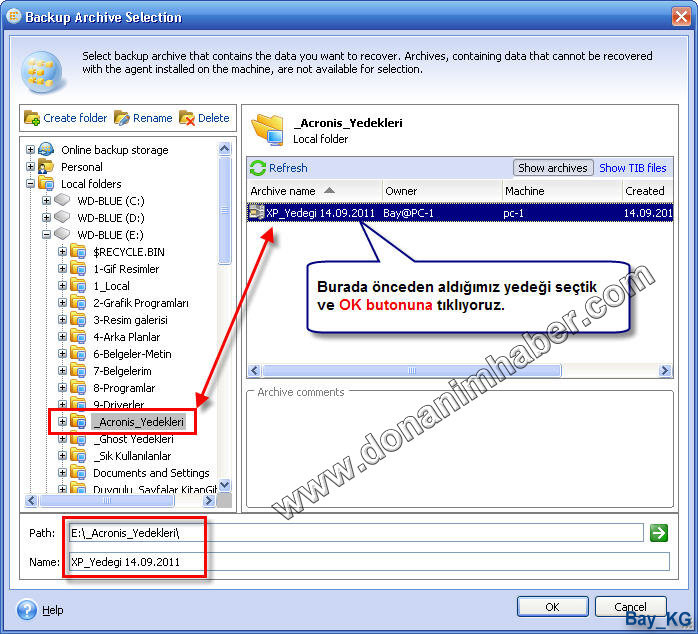Click the Rename pencil icon

pyautogui.click(x=122, y=118)
